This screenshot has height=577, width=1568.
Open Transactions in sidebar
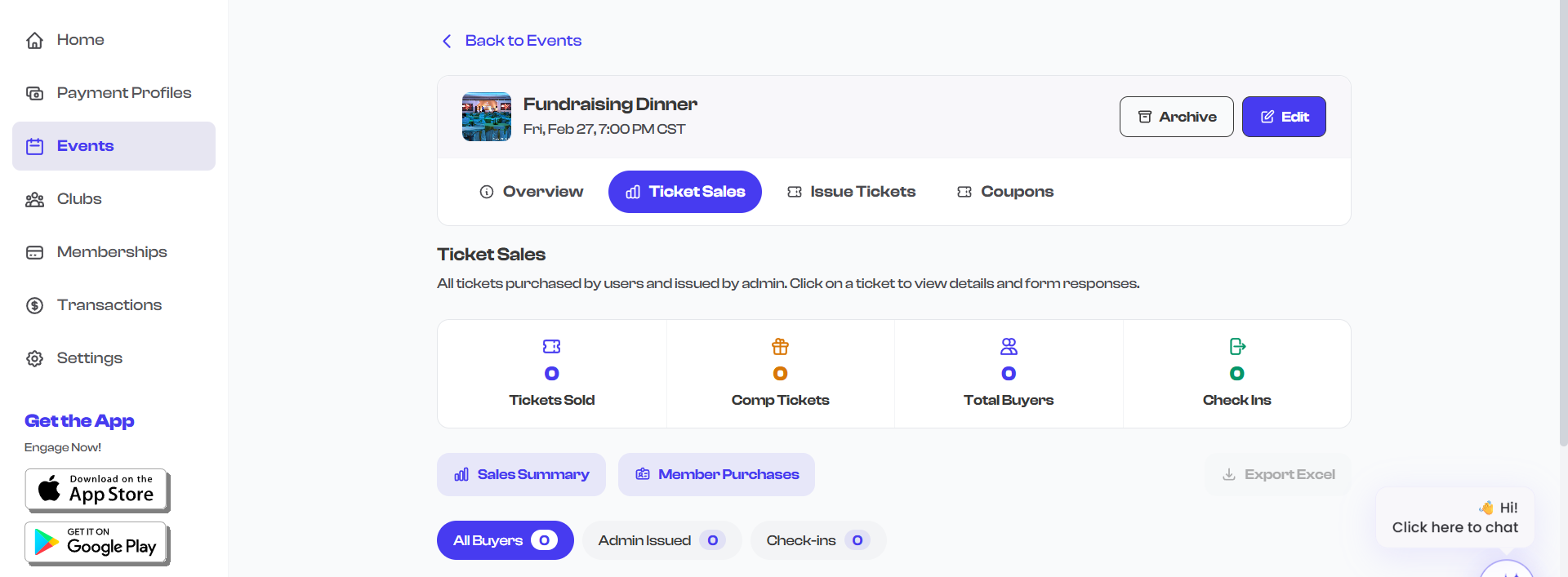click(114, 305)
